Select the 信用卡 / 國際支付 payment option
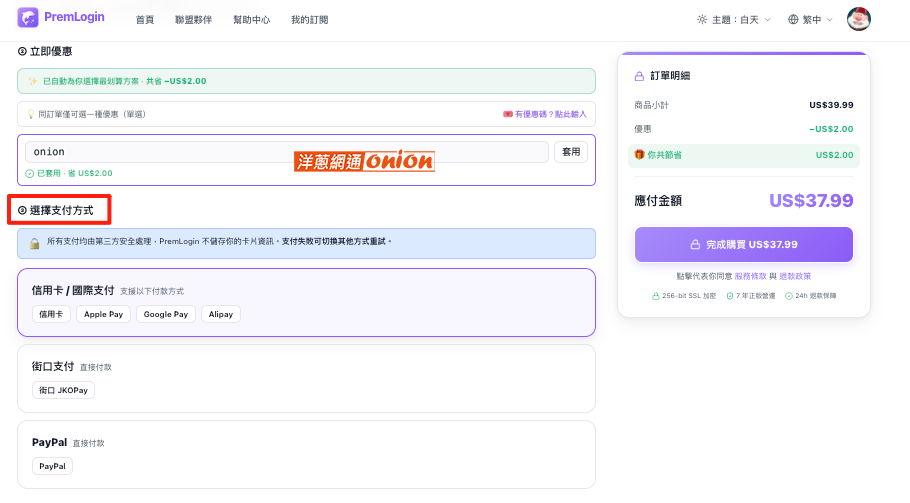The width and height of the screenshot is (910, 503). 306,302
